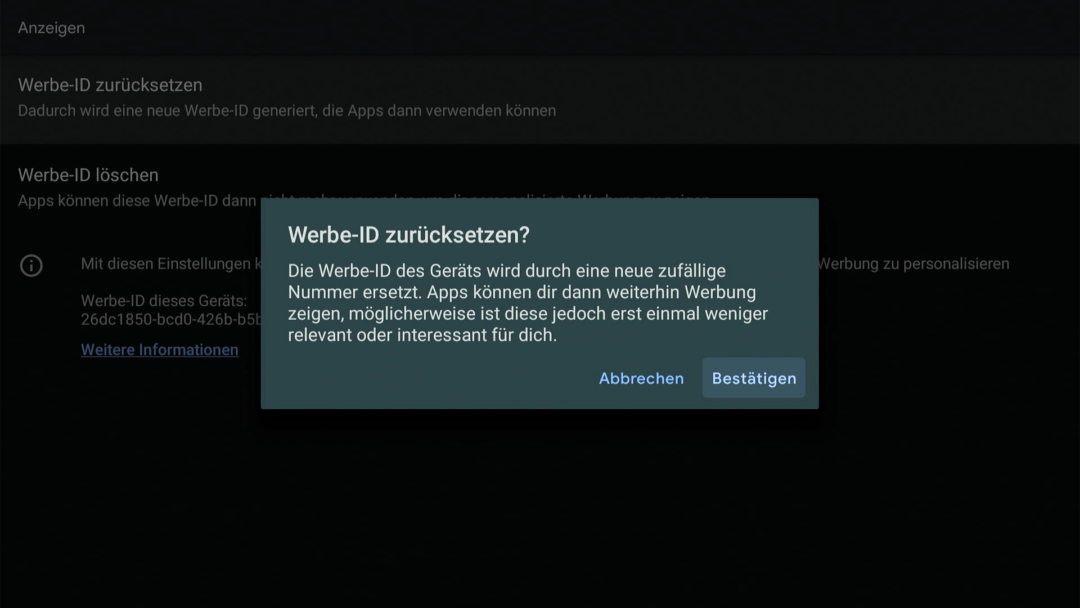
Task: Click the underlined Weitere Informationen text
Action: (159, 350)
